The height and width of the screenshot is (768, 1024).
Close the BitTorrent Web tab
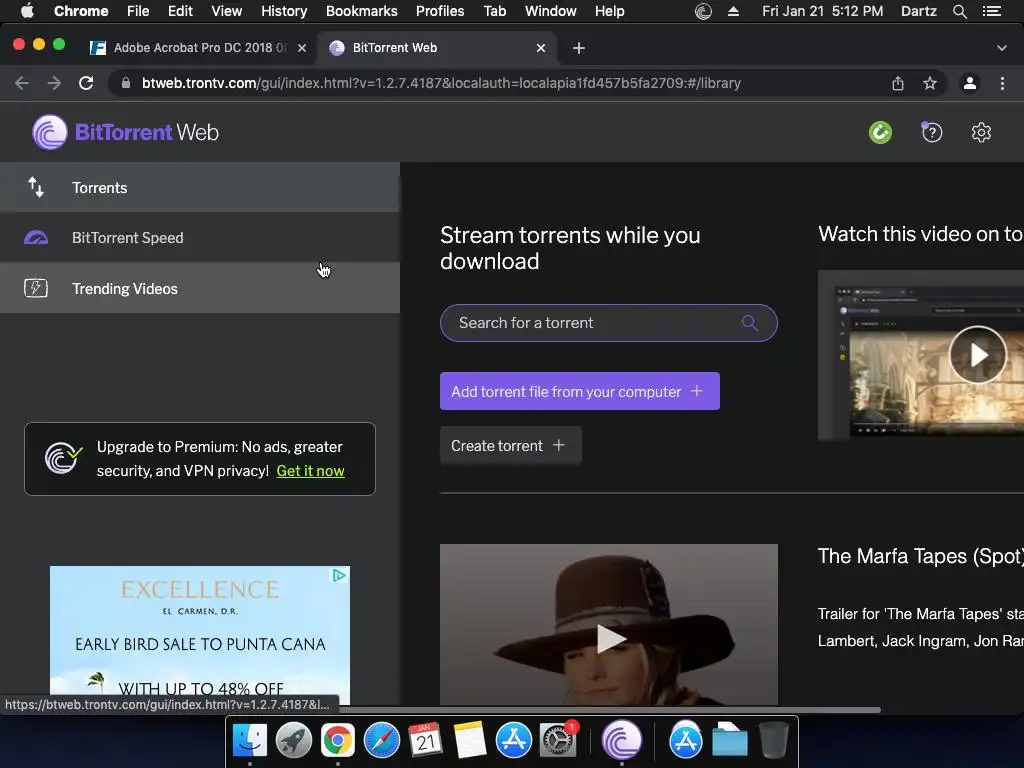[x=541, y=48]
